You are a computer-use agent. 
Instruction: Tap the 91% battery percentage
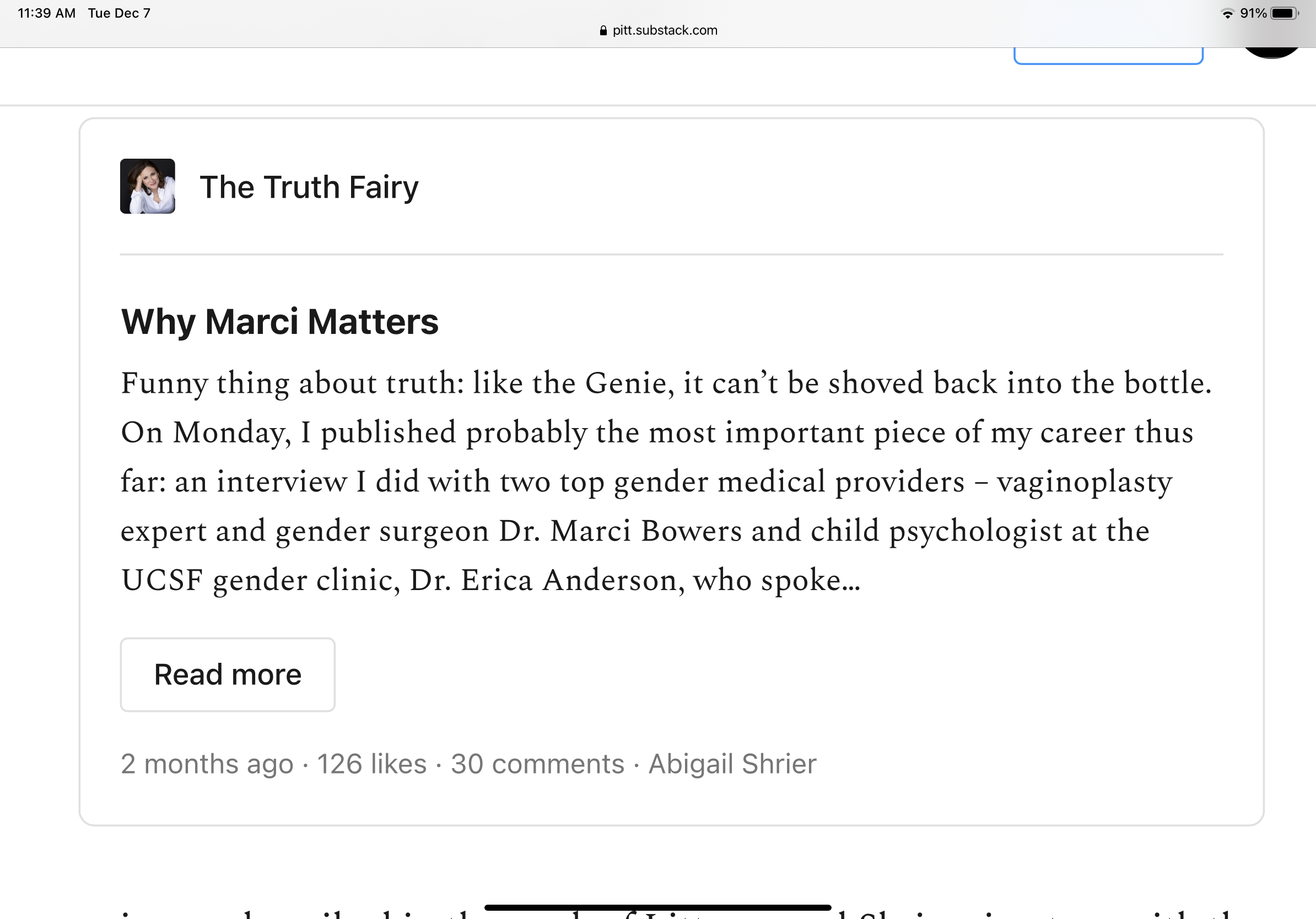pyautogui.click(x=1253, y=13)
